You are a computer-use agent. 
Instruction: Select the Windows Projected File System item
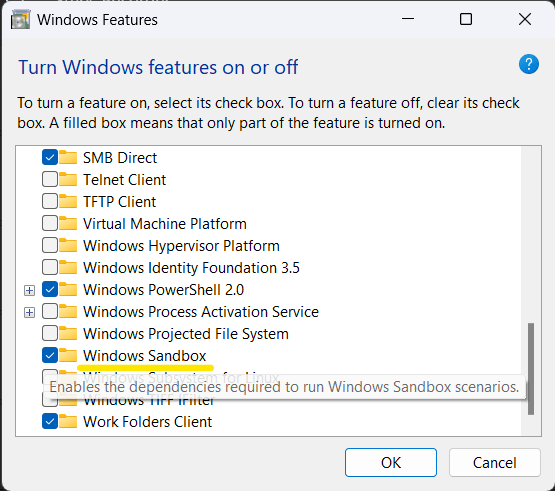(186, 334)
